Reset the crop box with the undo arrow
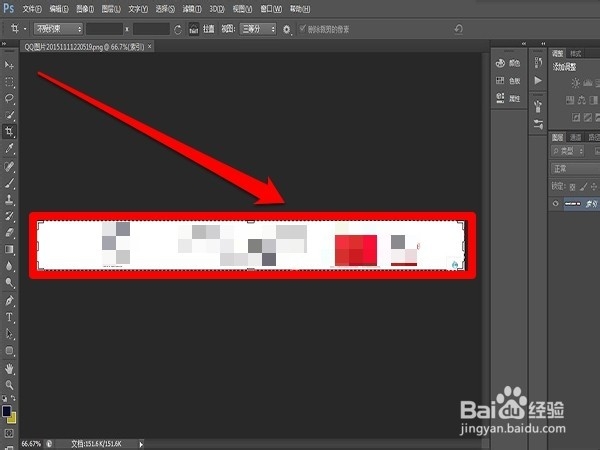 [x=458, y=29]
